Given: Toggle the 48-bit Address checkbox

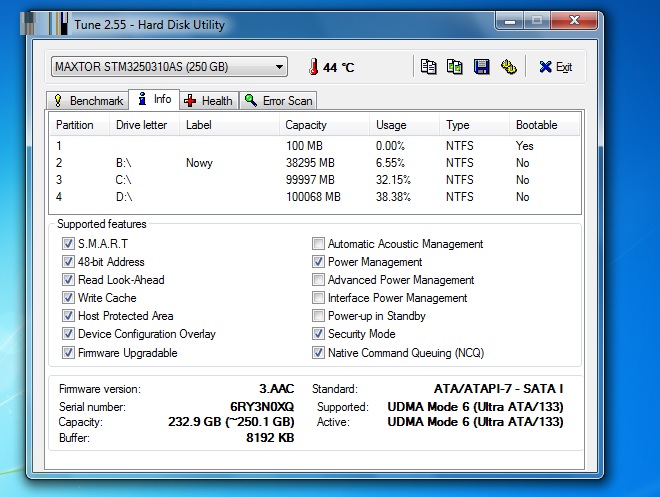Looking at the screenshot, I should pyautogui.click(x=68, y=262).
